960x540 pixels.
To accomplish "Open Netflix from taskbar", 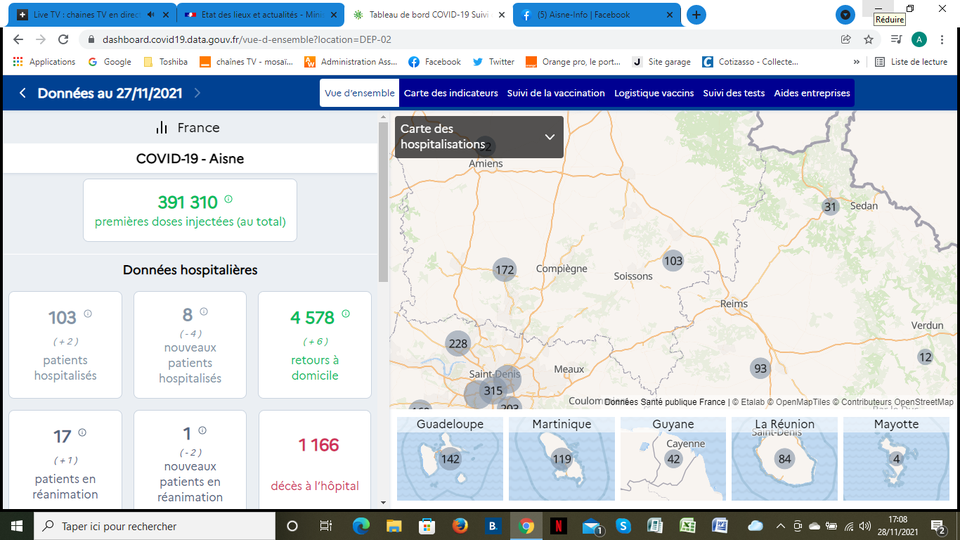I will 558,526.
